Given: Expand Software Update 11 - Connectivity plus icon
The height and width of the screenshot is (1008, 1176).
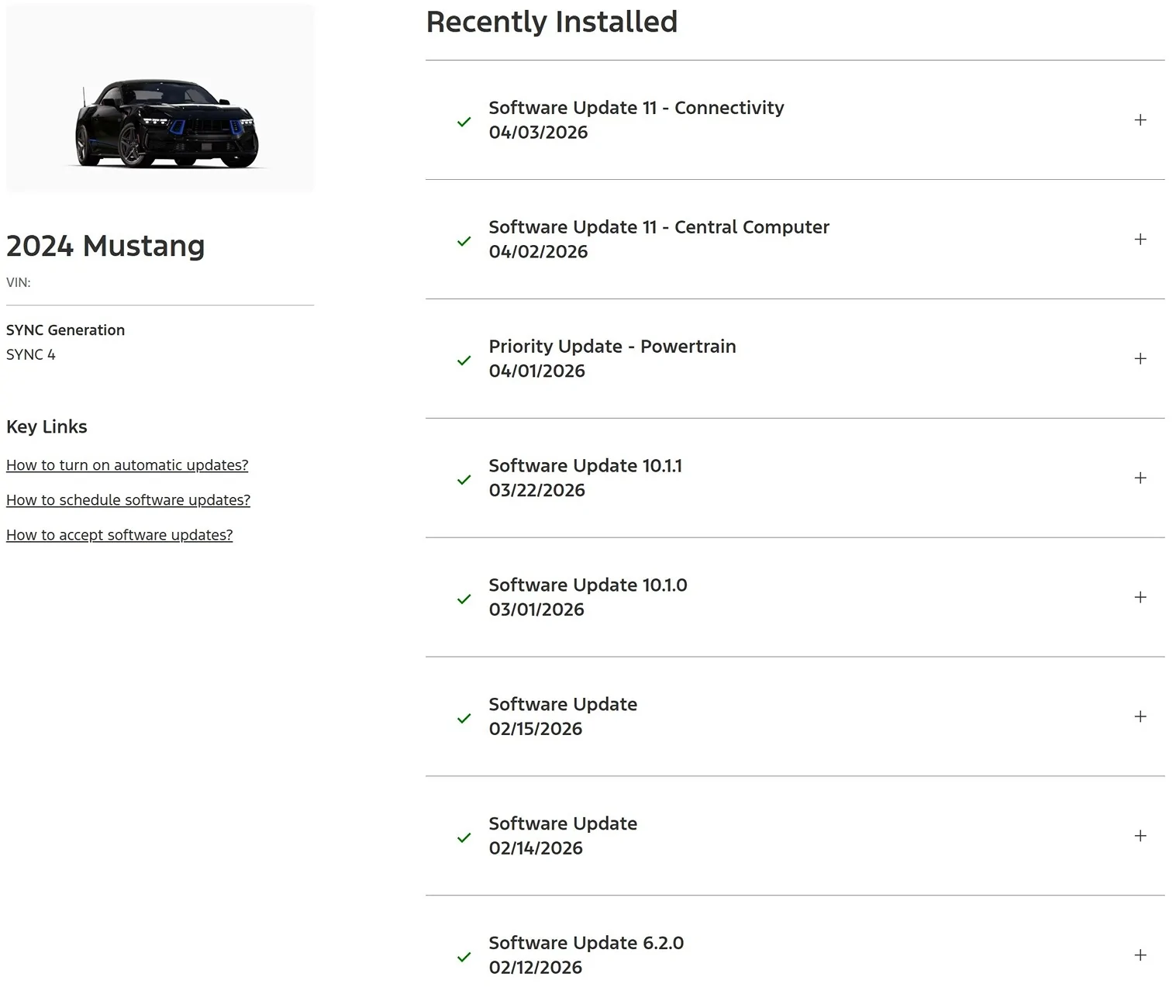Looking at the screenshot, I should [1140, 120].
